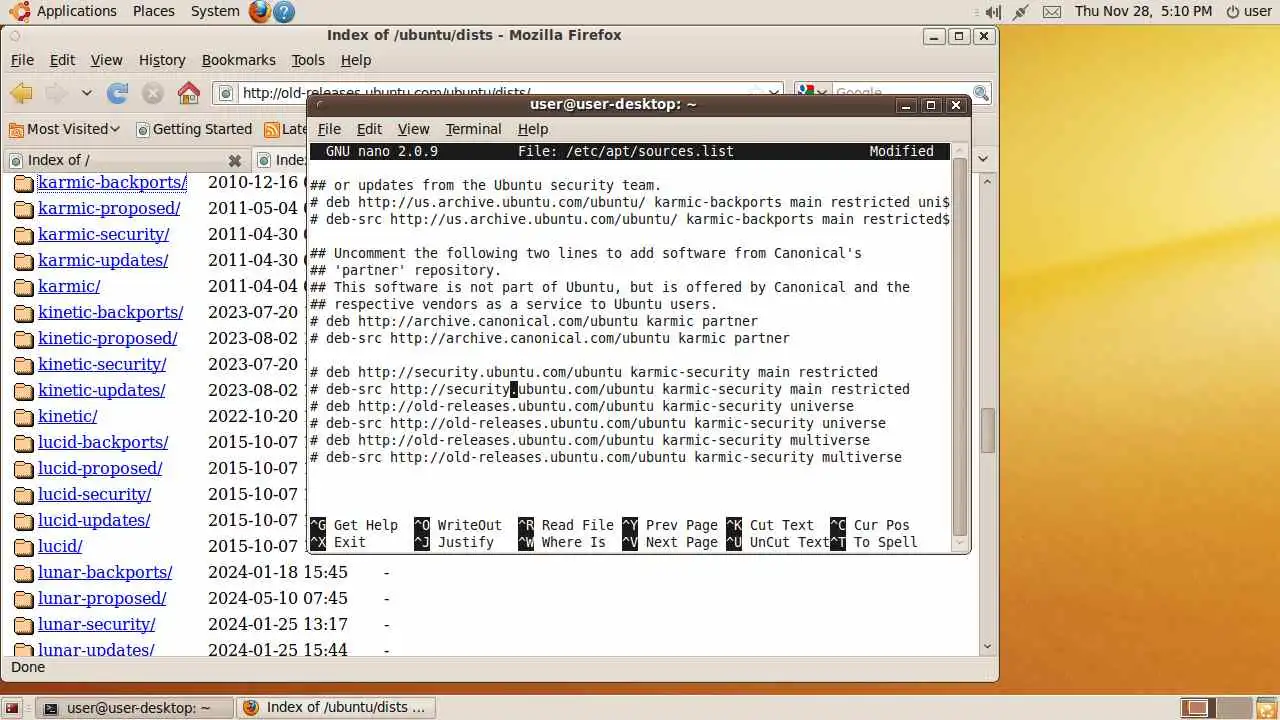The image size is (1280, 720).
Task: Click the Firefox stop loading button
Action: coord(152,93)
